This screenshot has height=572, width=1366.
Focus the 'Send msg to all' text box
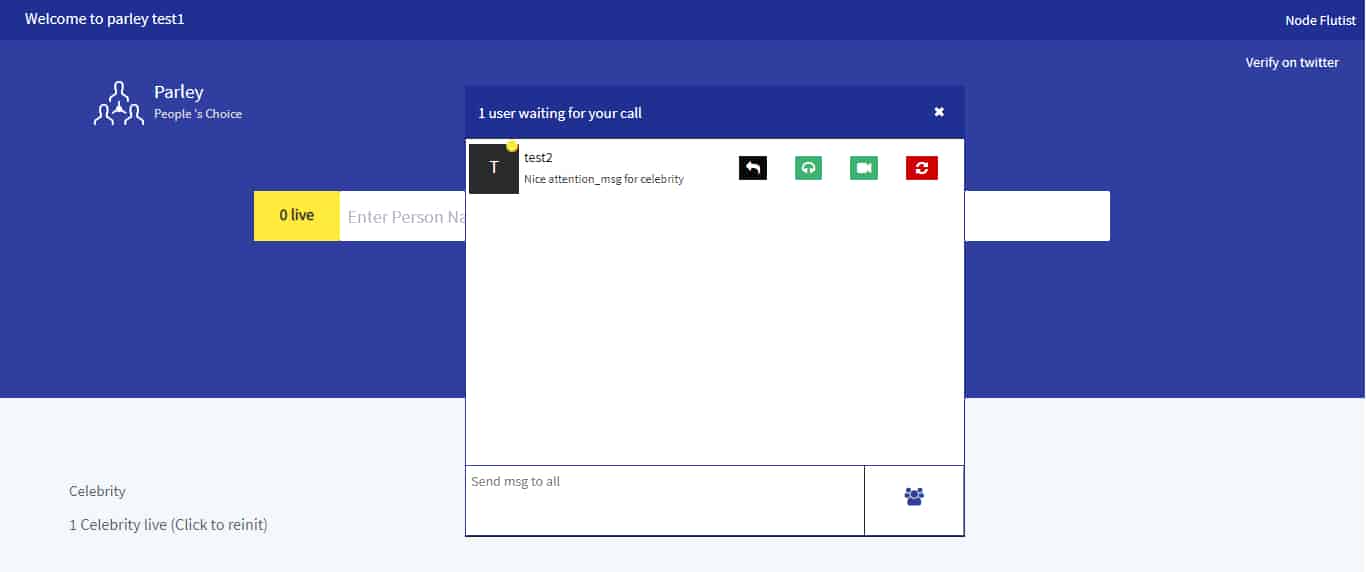(665, 500)
